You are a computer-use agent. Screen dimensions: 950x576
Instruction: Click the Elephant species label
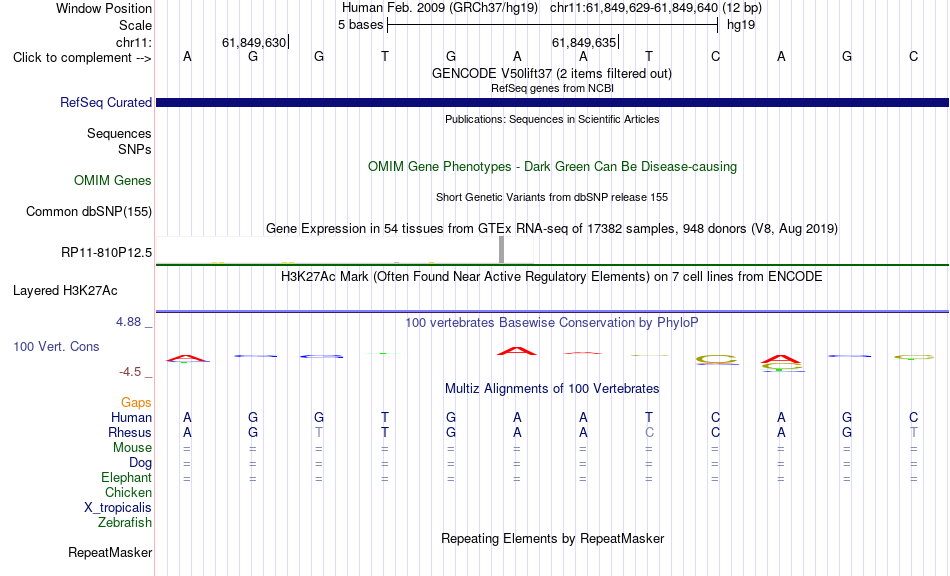[x=127, y=477]
